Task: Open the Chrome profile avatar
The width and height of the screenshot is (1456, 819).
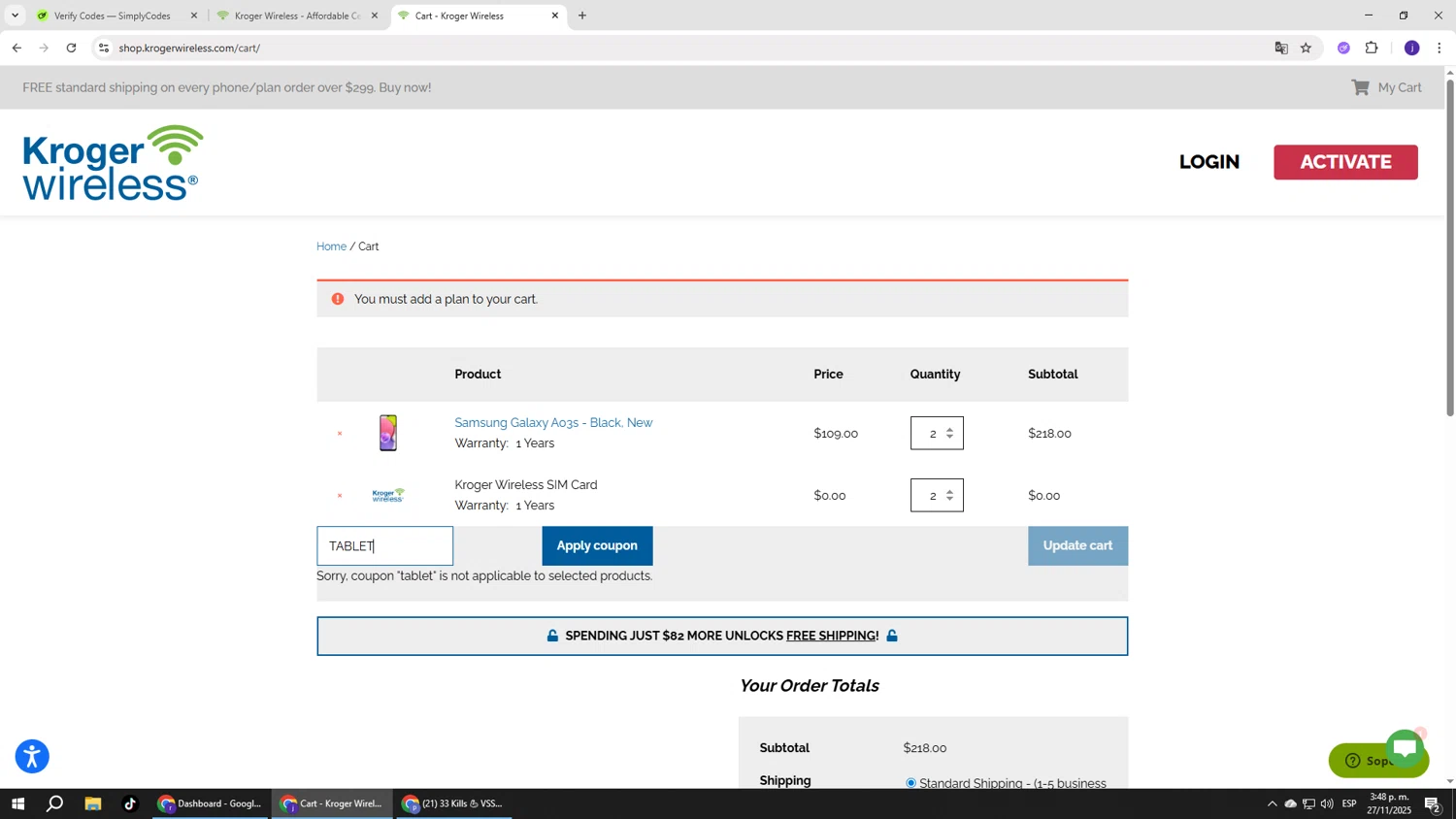Action: click(x=1411, y=48)
